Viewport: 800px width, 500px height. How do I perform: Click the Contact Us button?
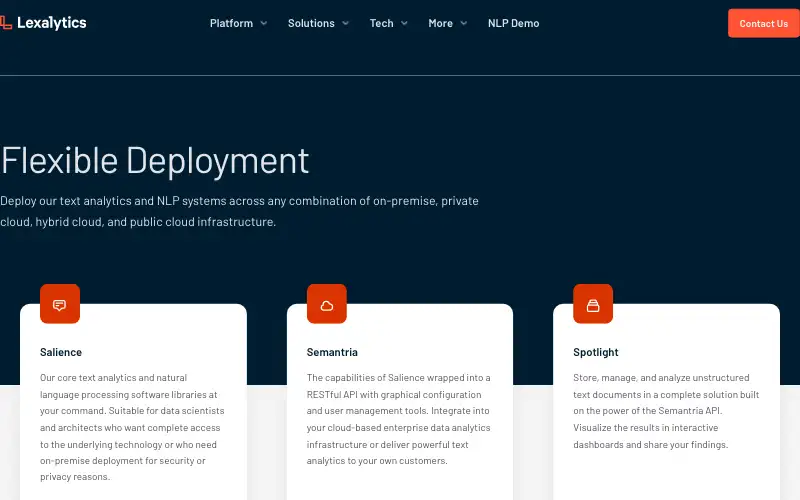point(764,23)
